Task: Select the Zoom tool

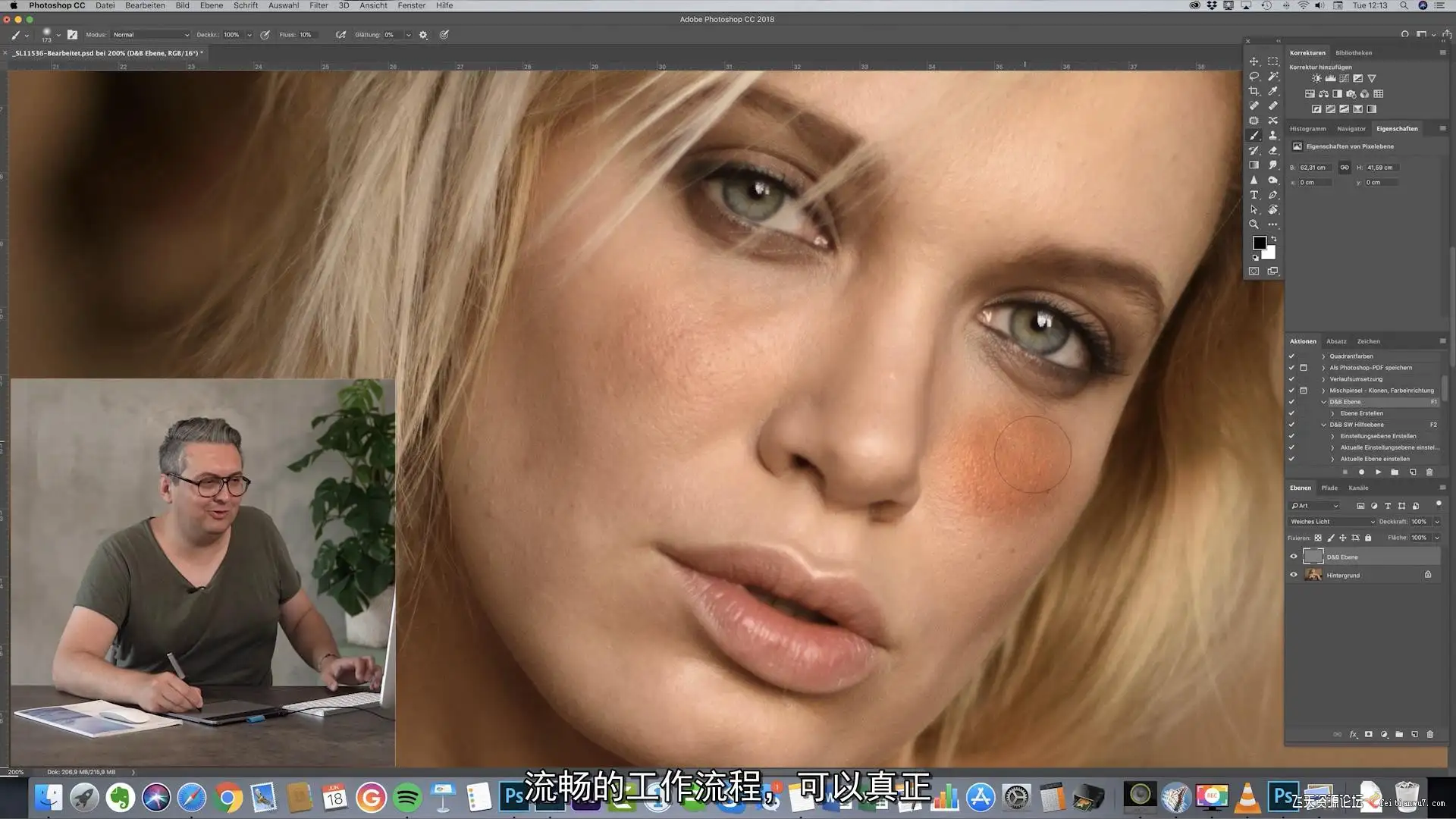Action: tap(1254, 224)
